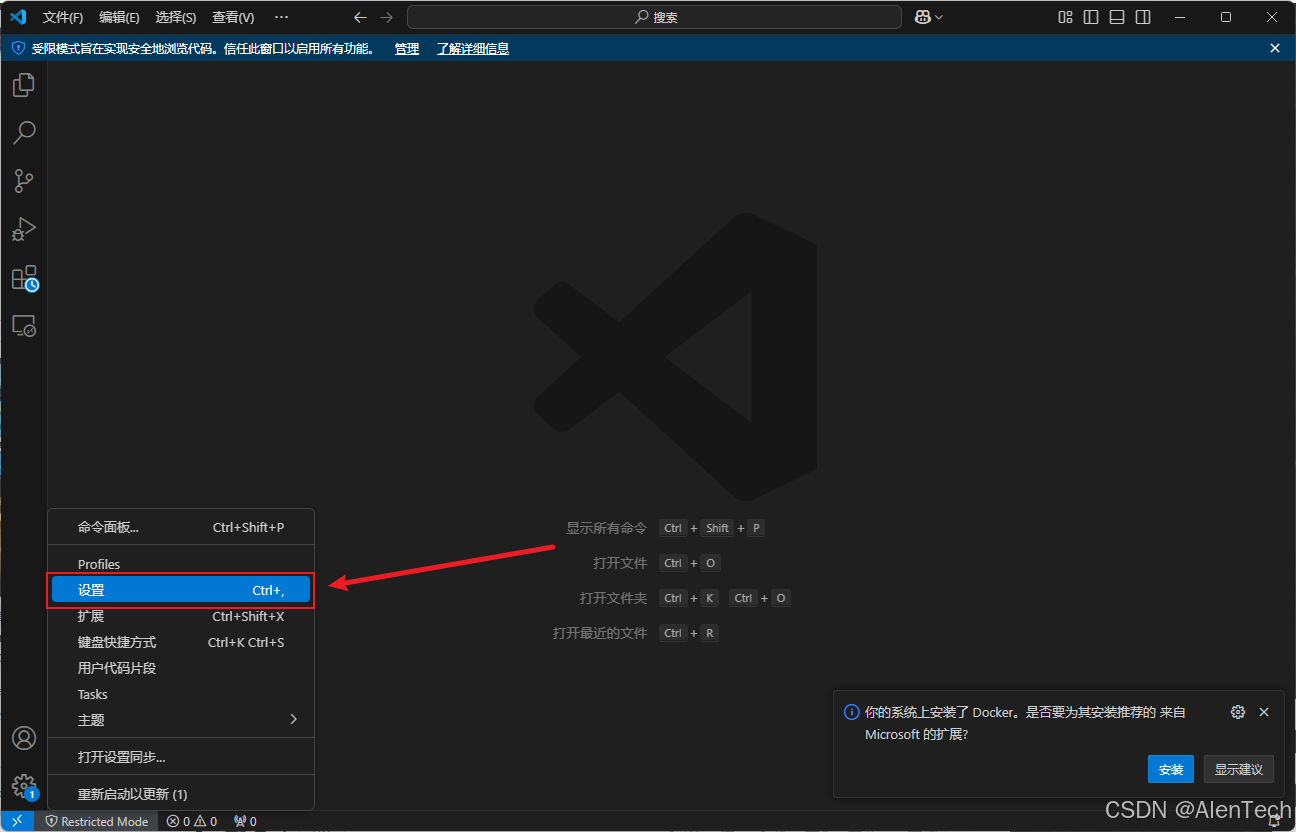Open the notification gear settings icon
Viewport: 1296px width, 832px height.
(x=1238, y=712)
